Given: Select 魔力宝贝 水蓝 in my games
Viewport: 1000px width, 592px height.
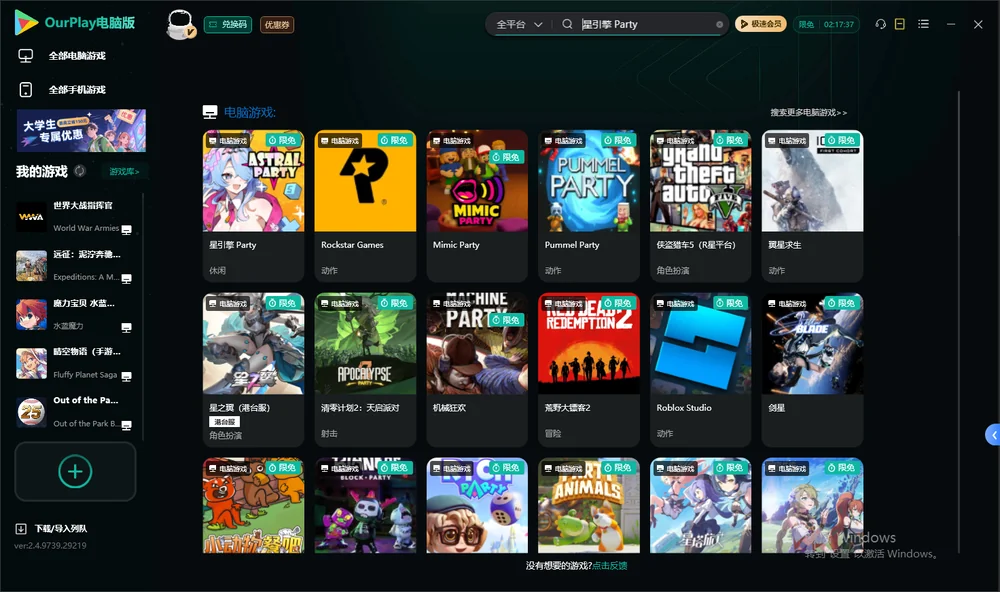Looking at the screenshot, I should point(75,314).
